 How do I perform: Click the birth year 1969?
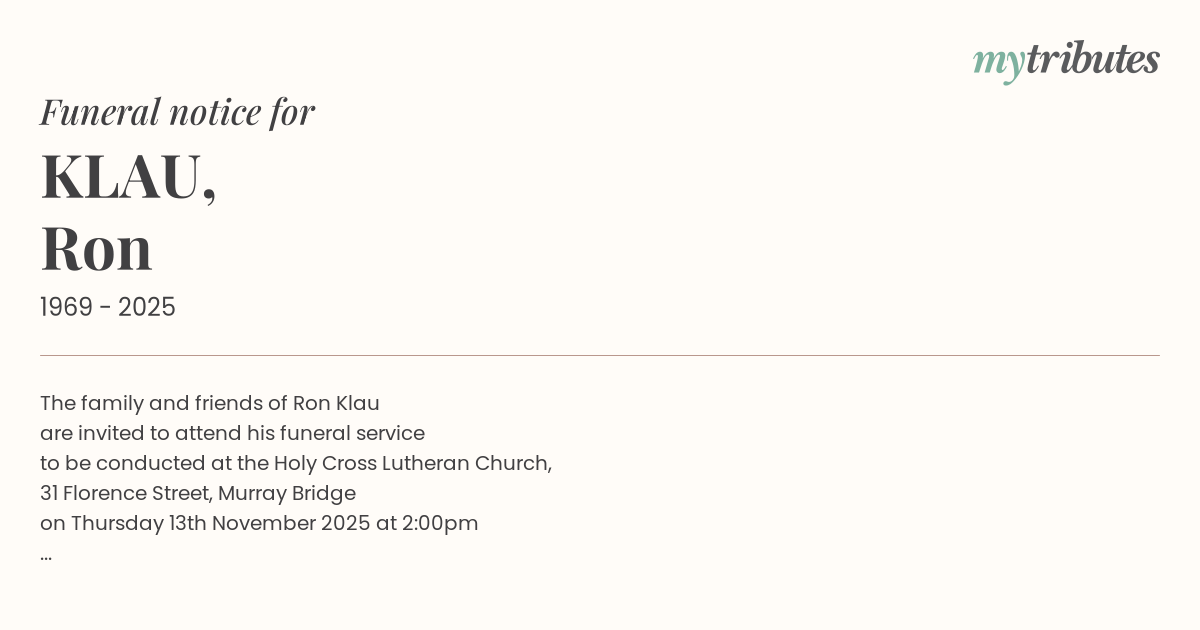pyautogui.click(x=68, y=308)
